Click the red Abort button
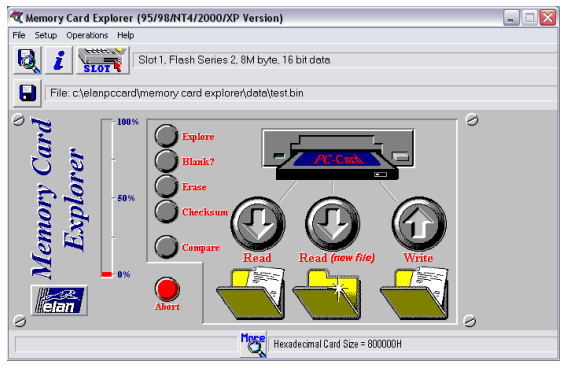Screen dimensions: 567x368 pos(167,289)
